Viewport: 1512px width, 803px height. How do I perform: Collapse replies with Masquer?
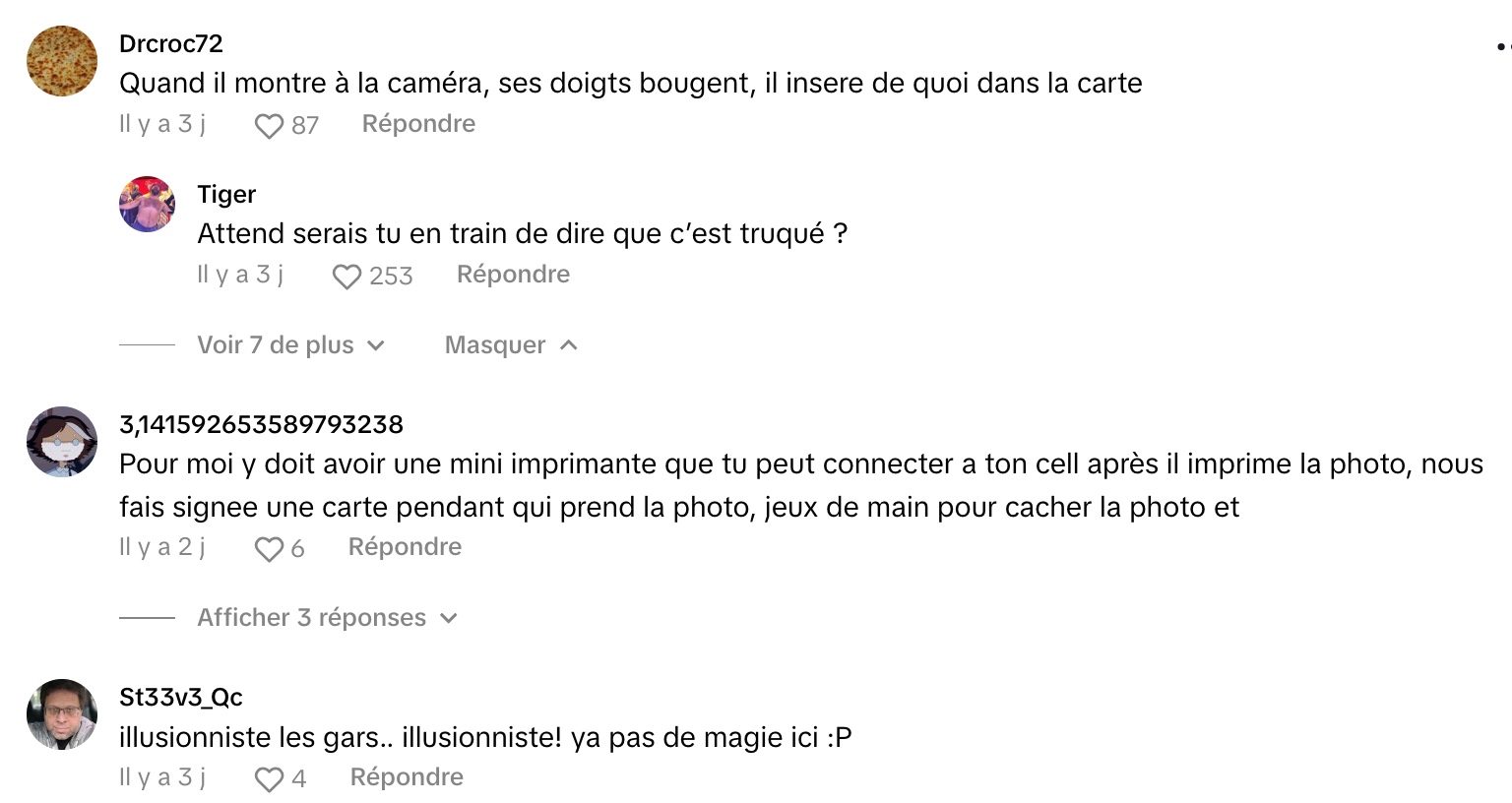tap(511, 345)
